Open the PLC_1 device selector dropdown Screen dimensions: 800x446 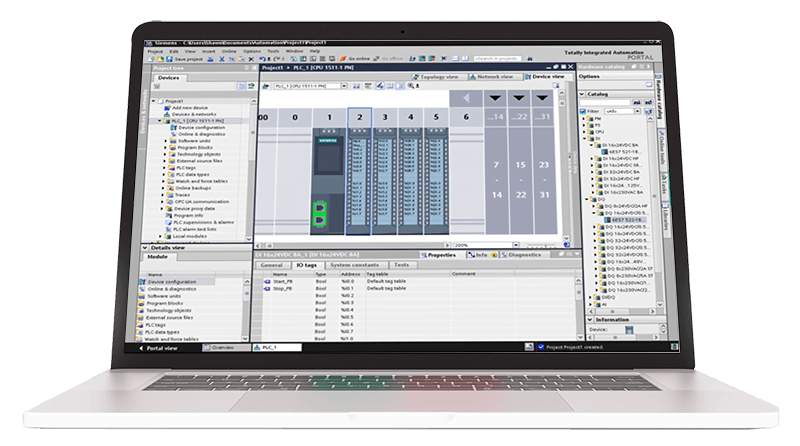pyautogui.click(x=344, y=86)
